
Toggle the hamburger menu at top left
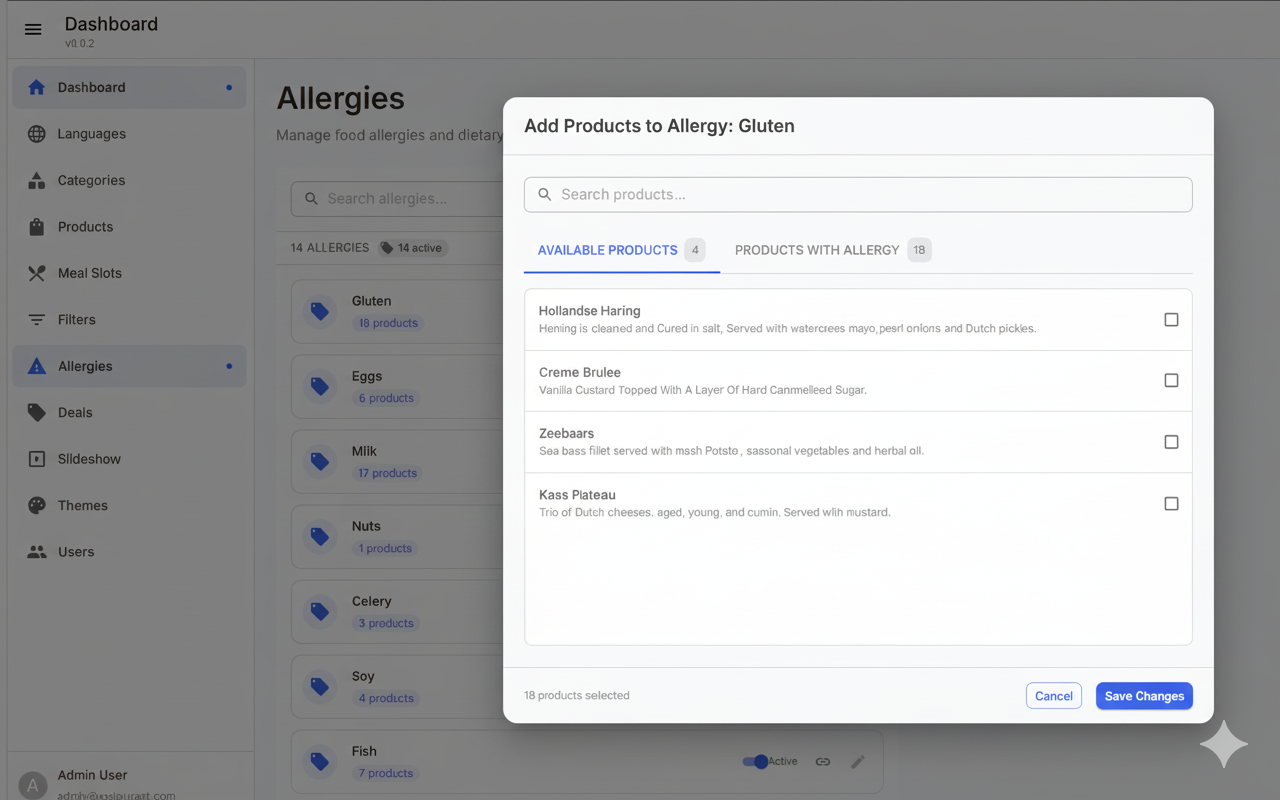pyautogui.click(x=33, y=29)
